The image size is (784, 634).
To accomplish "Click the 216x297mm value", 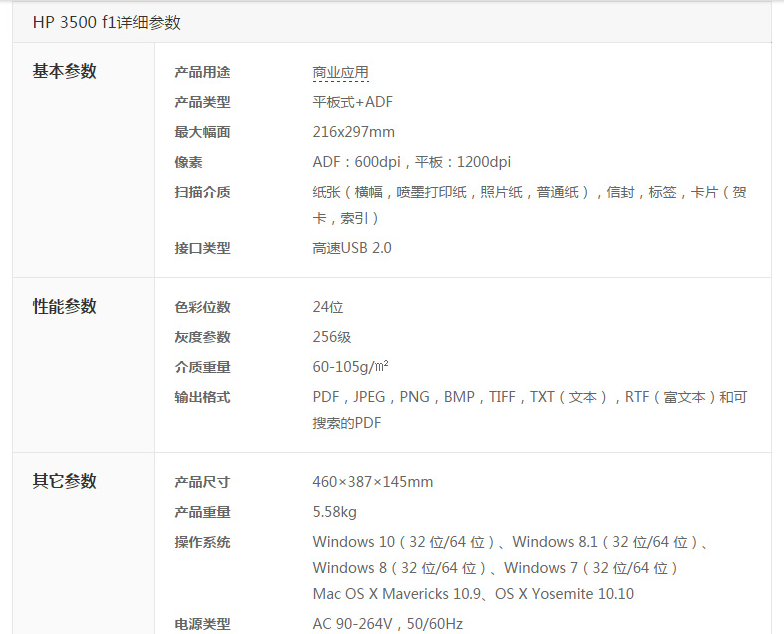I will 354,132.
